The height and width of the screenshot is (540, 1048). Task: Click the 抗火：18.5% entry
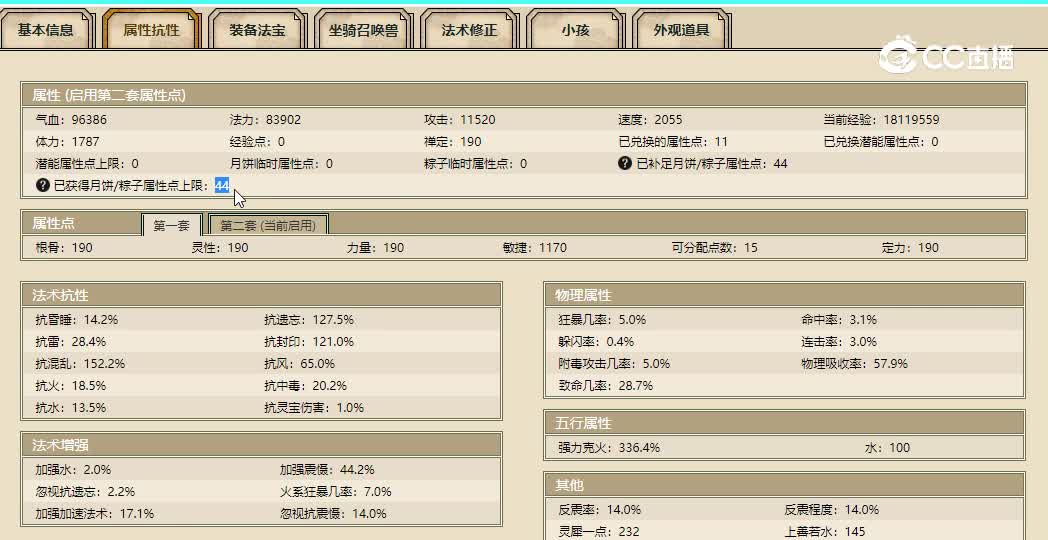[70, 386]
